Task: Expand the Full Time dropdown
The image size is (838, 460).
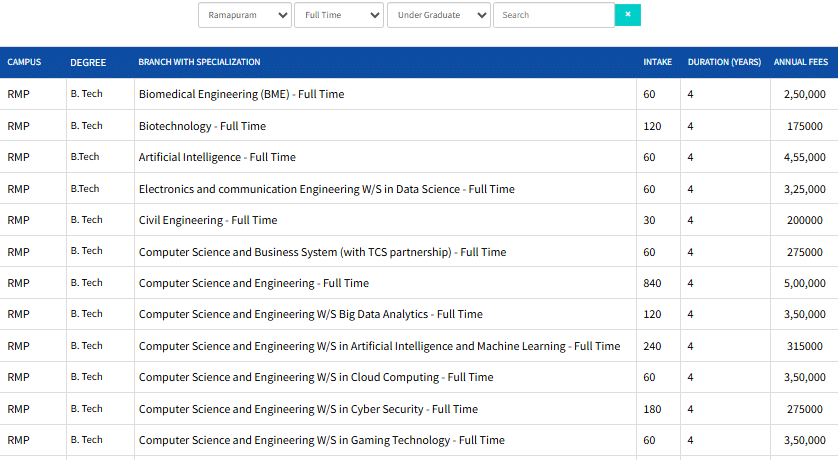Action: 339,15
